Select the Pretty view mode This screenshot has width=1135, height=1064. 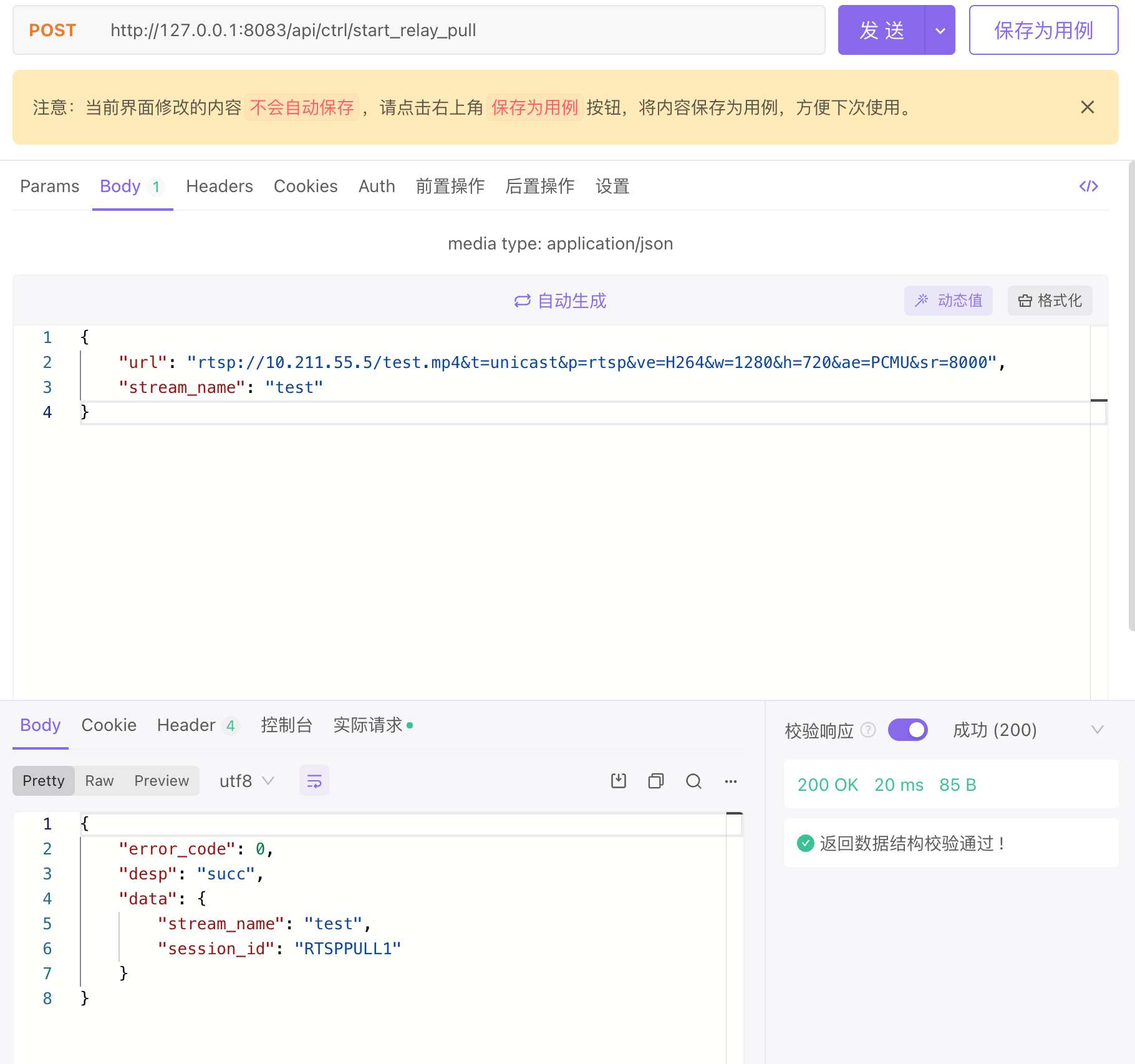click(x=44, y=781)
